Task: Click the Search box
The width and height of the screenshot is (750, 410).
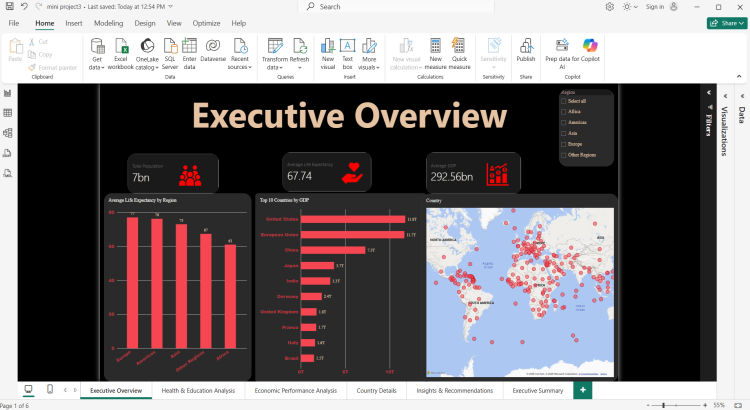Action: pos(396,7)
